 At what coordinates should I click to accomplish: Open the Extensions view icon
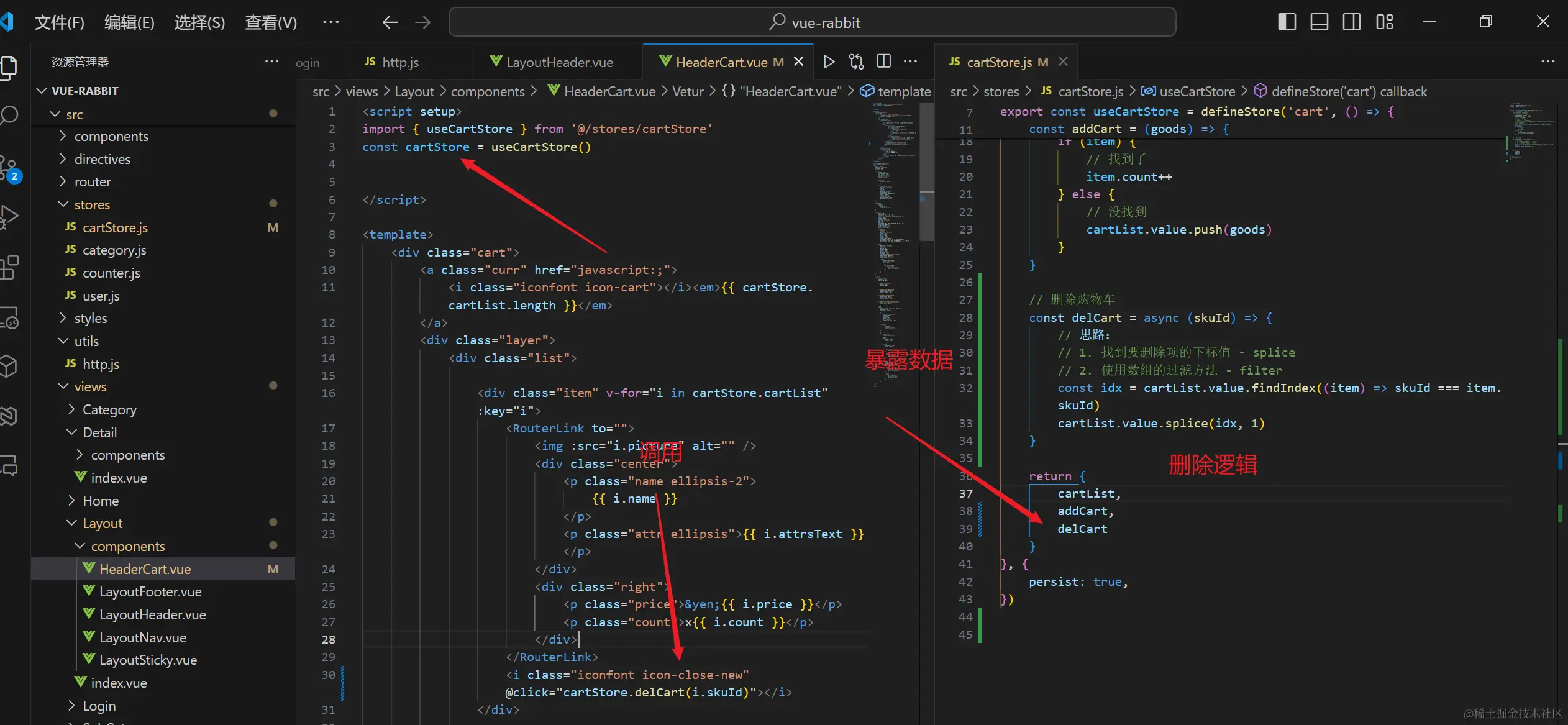9,267
